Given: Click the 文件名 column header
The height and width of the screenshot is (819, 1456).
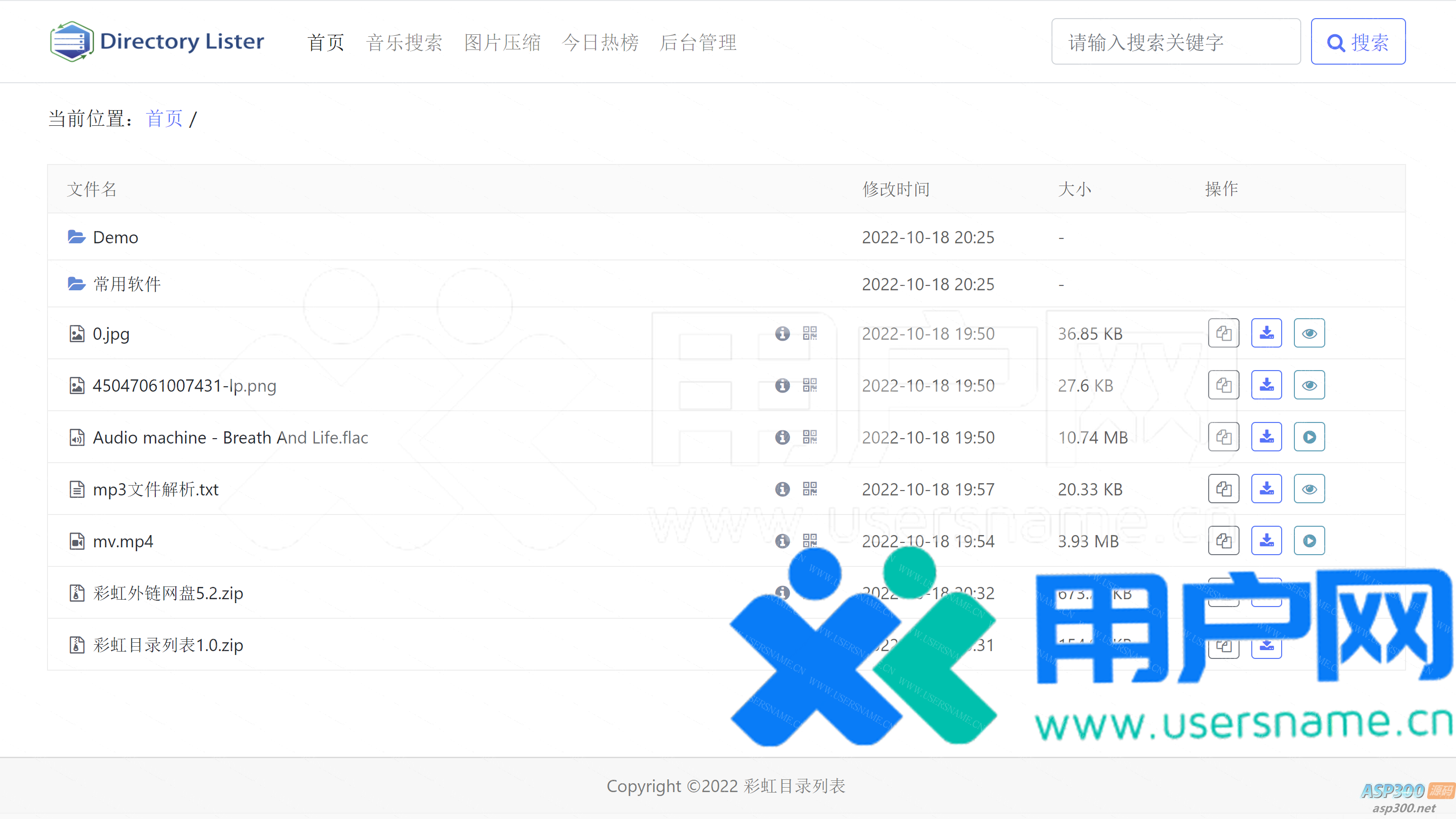Looking at the screenshot, I should click(x=92, y=189).
